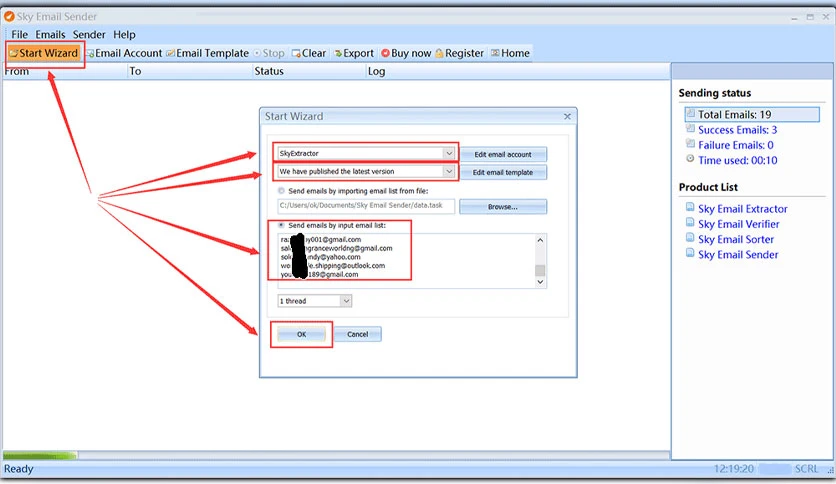This screenshot has width=836, height=484.
Task: Click the icon beside Sky Email Sorter
Action: coord(690,238)
